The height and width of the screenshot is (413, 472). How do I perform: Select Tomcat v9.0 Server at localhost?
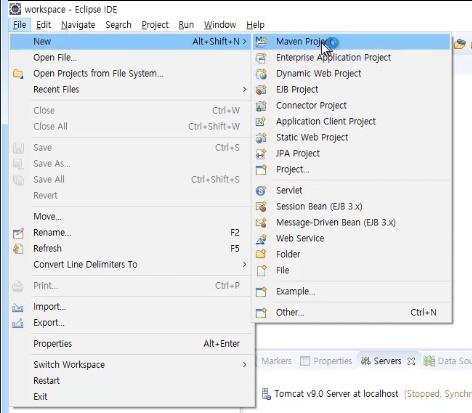pyautogui.click(x=336, y=394)
